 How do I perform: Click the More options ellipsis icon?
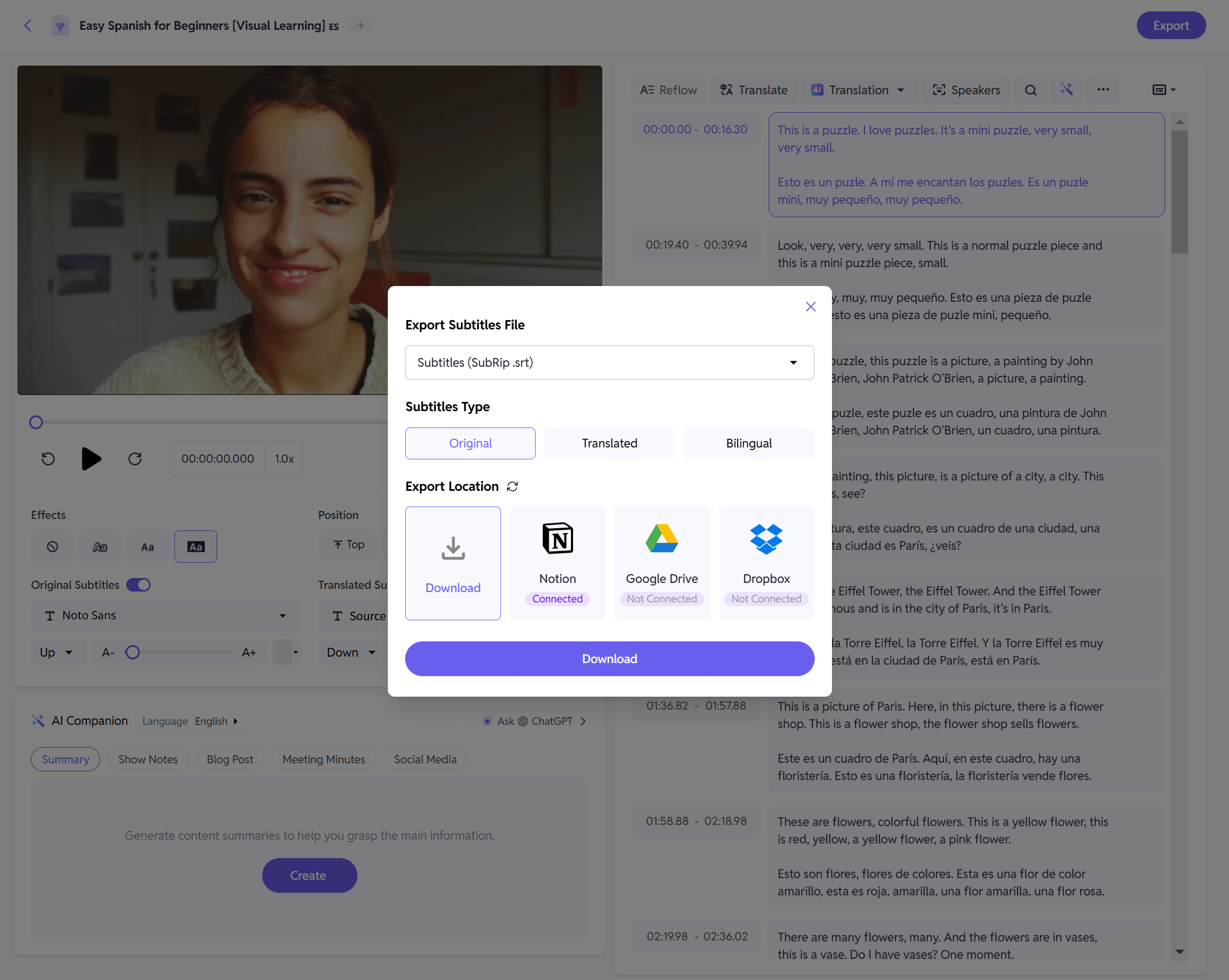click(1104, 89)
